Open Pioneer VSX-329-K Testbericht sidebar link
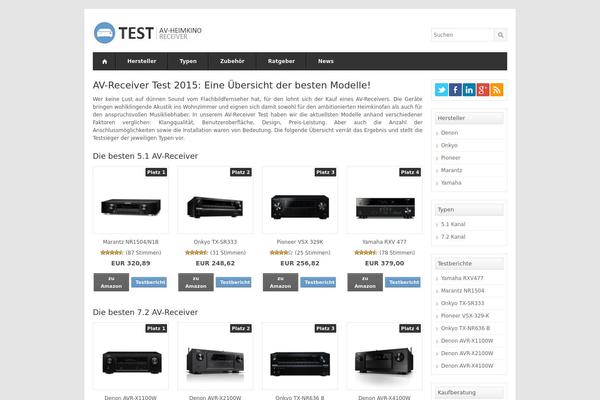Image resolution: width=600 pixels, height=400 pixels. (x=465, y=316)
